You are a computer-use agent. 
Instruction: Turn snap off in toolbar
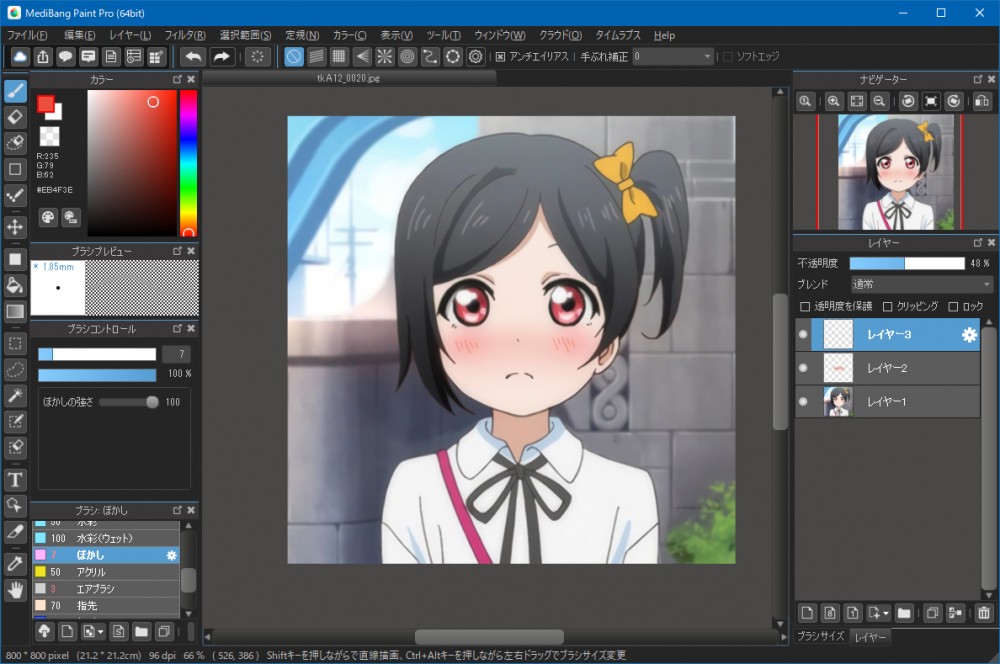pyautogui.click(x=293, y=57)
